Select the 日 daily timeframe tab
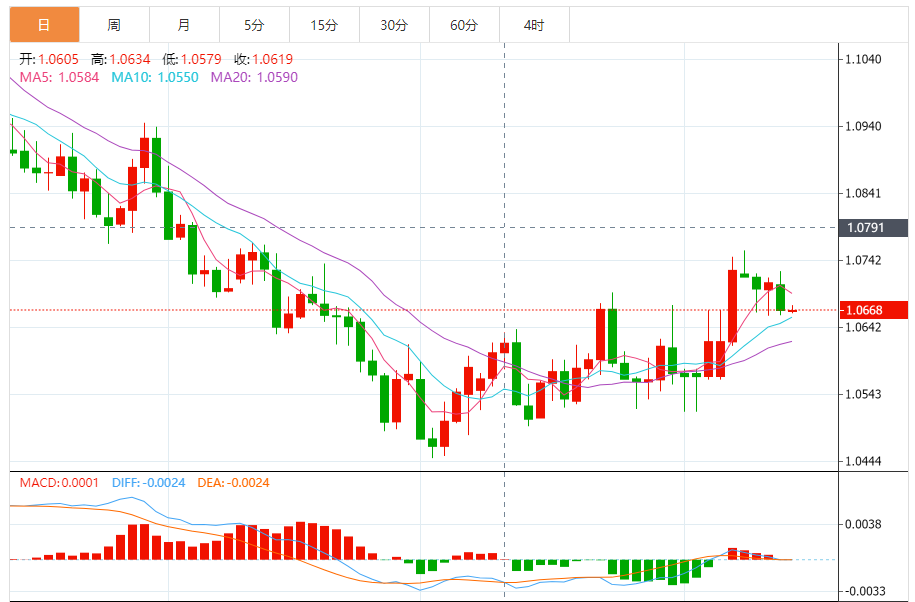This screenshot has height=602, width=915. tap(44, 25)
